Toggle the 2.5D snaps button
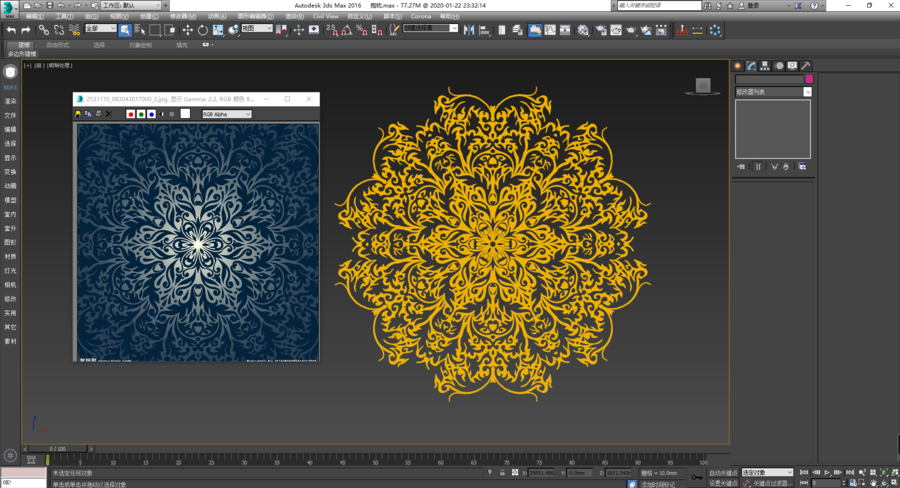 (332, 30)
